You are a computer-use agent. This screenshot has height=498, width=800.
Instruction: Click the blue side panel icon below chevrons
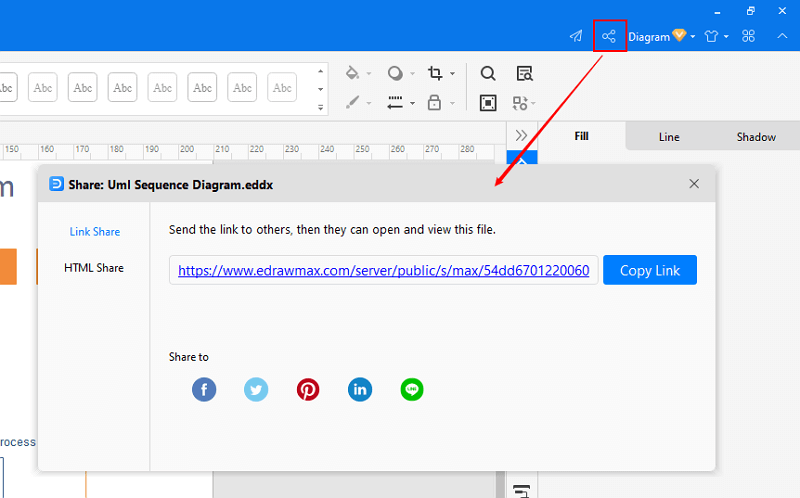coord(522,158)
